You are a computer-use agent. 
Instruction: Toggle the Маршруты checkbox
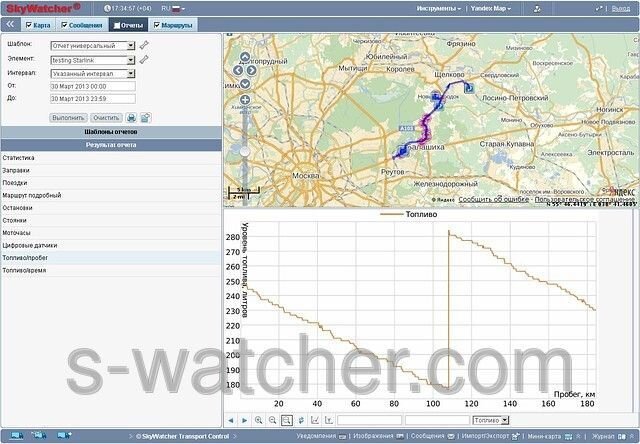tap(156, 24)
